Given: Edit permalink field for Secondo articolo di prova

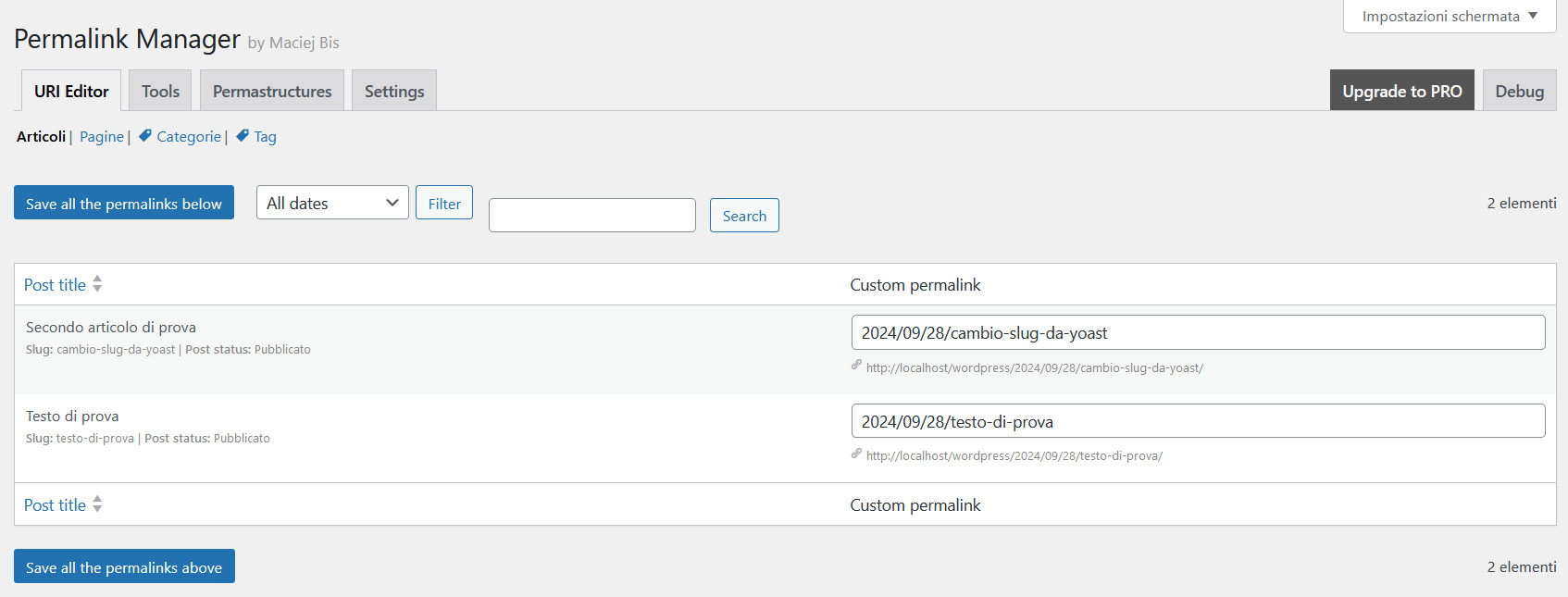Looking at the screenshot, I should (1198, 332).
